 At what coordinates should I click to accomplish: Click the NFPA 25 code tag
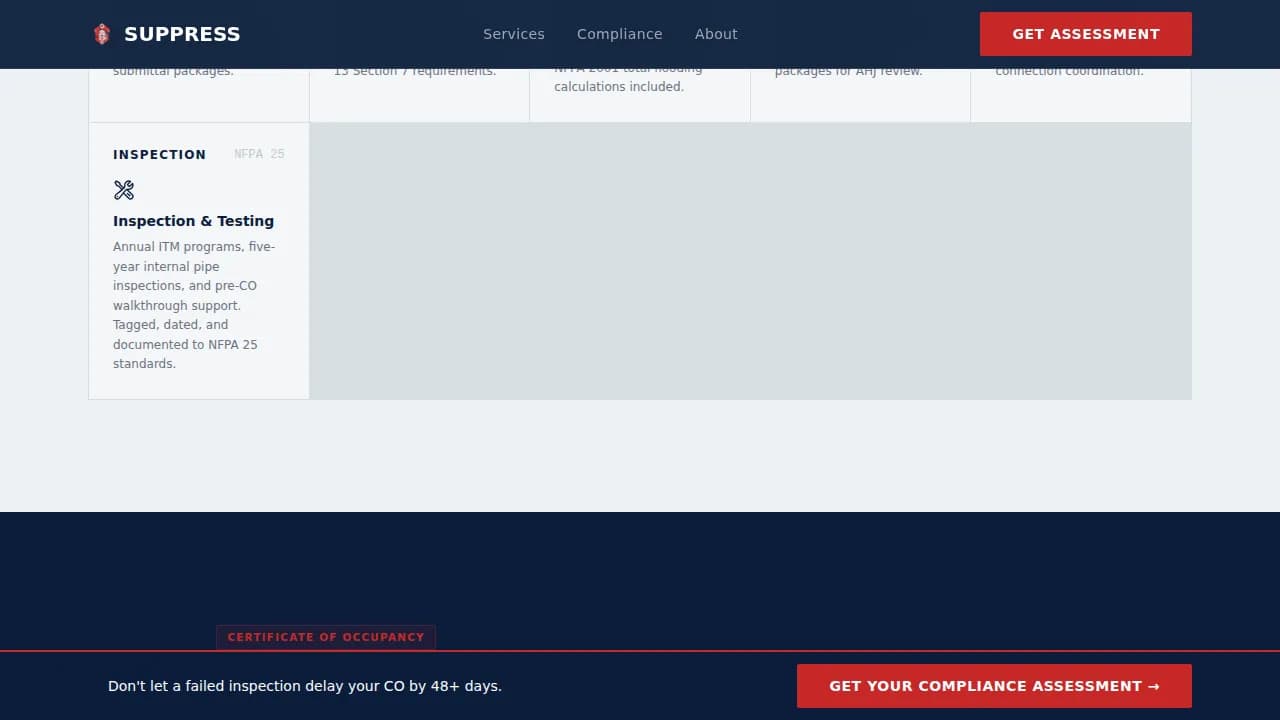click(x=259, y=154)
